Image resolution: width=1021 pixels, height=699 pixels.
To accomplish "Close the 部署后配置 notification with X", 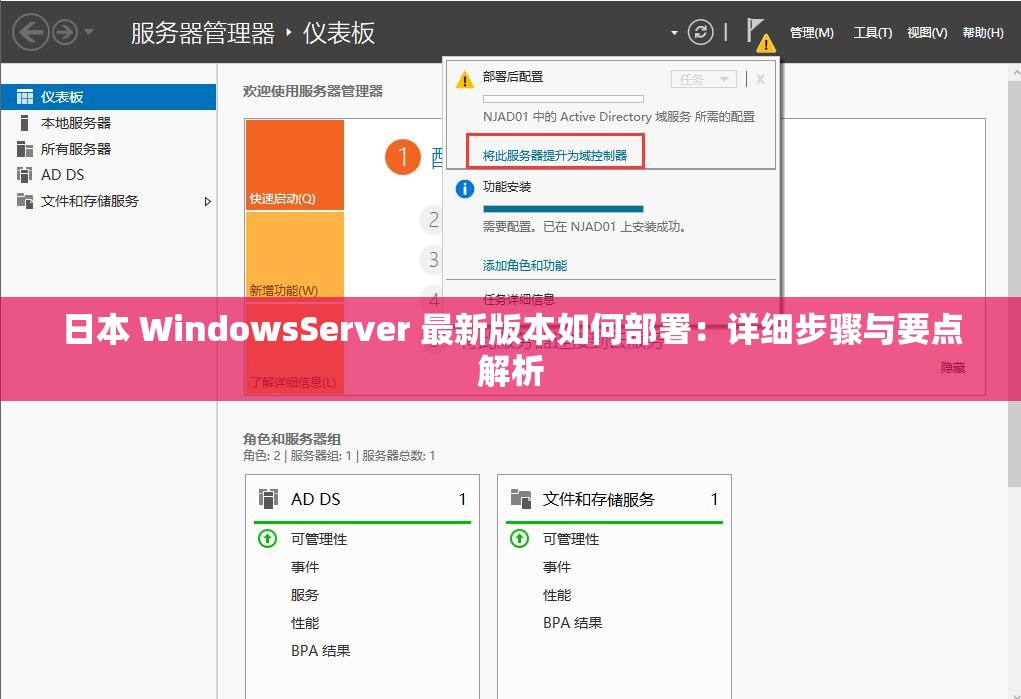I will 760,78.
